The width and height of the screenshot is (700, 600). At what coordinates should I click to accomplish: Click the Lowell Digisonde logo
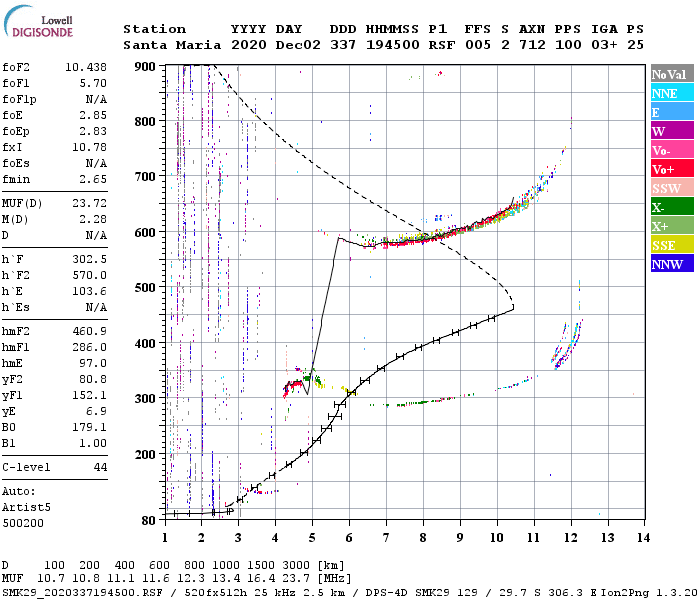pyautogui.click(x=38, y=21)
